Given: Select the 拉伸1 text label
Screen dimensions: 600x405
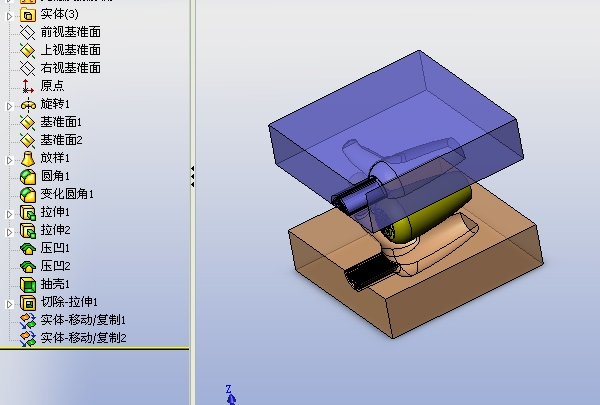Looking at the screenshot, I should coord(55,212).
